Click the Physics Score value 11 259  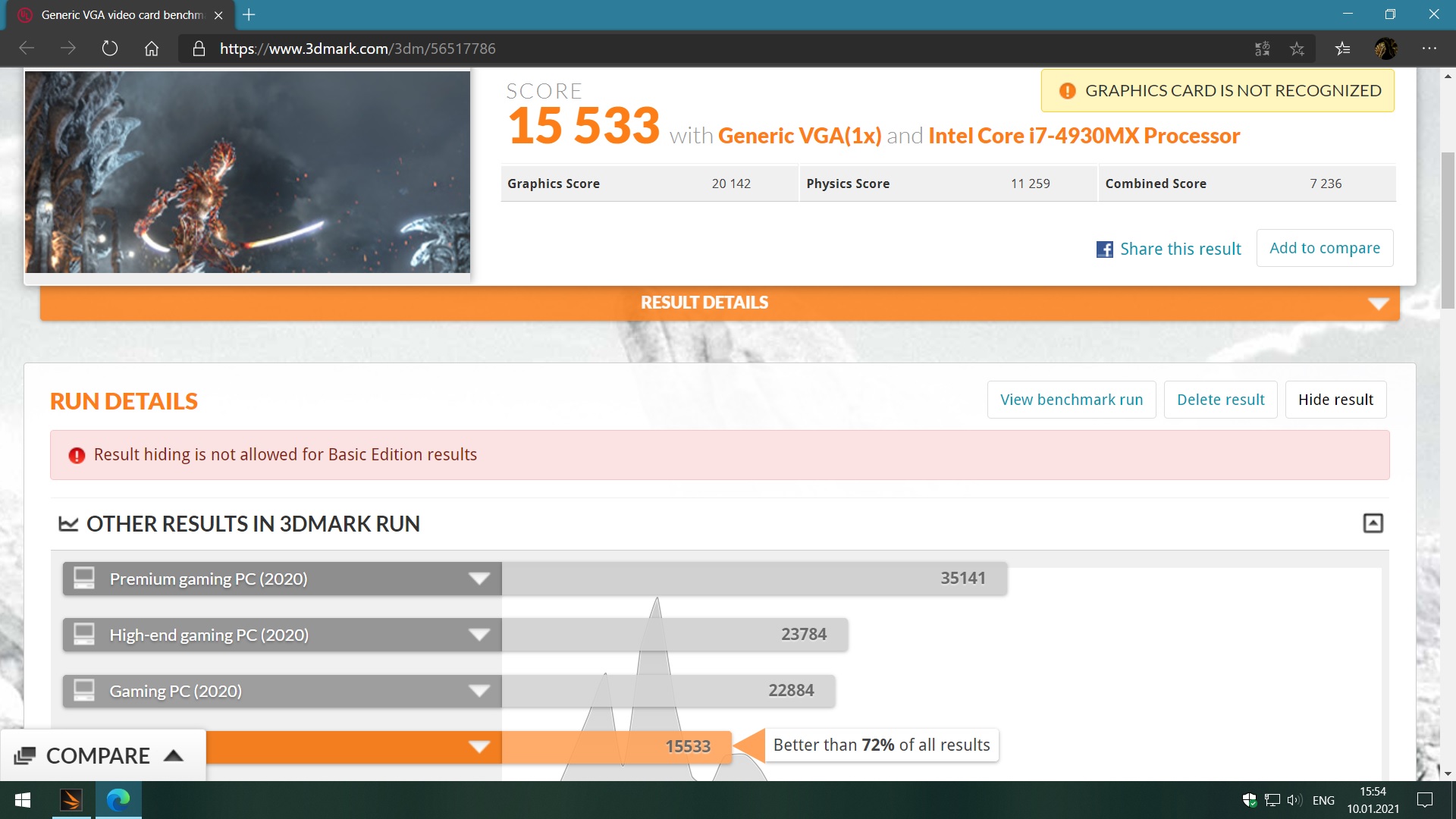click(1030, 184)
